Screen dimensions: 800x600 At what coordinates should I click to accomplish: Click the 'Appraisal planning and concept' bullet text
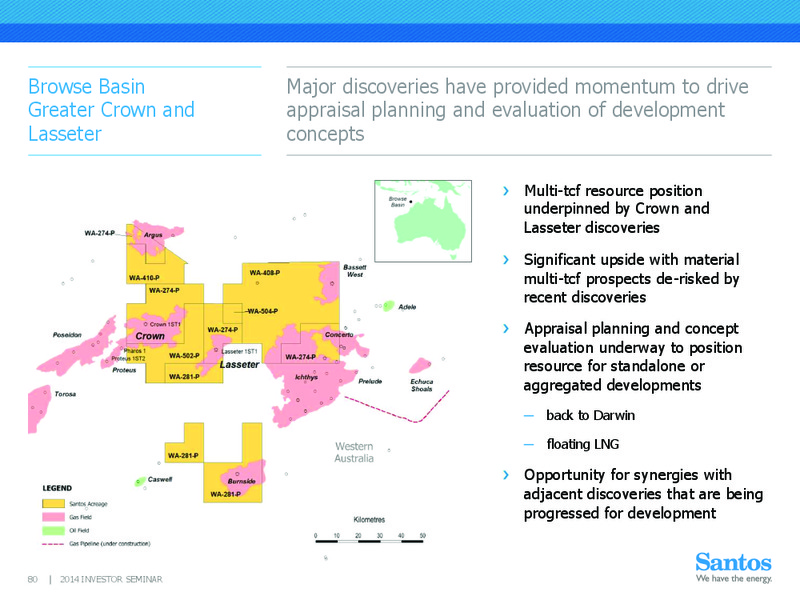633,357
